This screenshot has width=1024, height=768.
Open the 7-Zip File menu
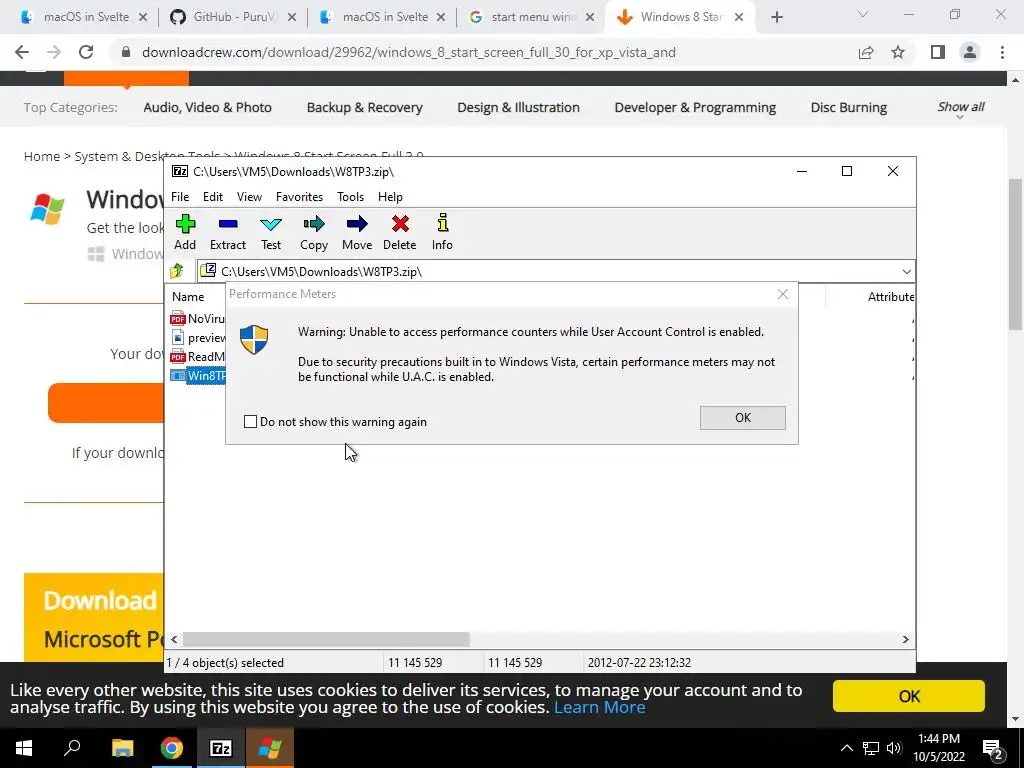tap(180, 197)
